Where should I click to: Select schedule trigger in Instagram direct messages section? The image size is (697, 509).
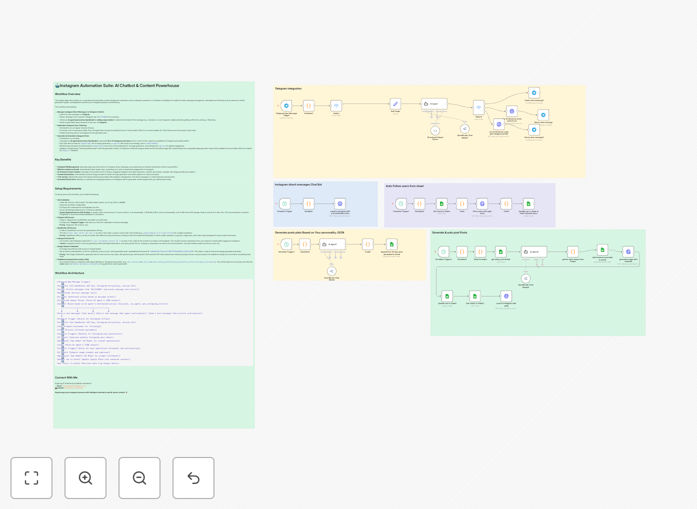285,204
